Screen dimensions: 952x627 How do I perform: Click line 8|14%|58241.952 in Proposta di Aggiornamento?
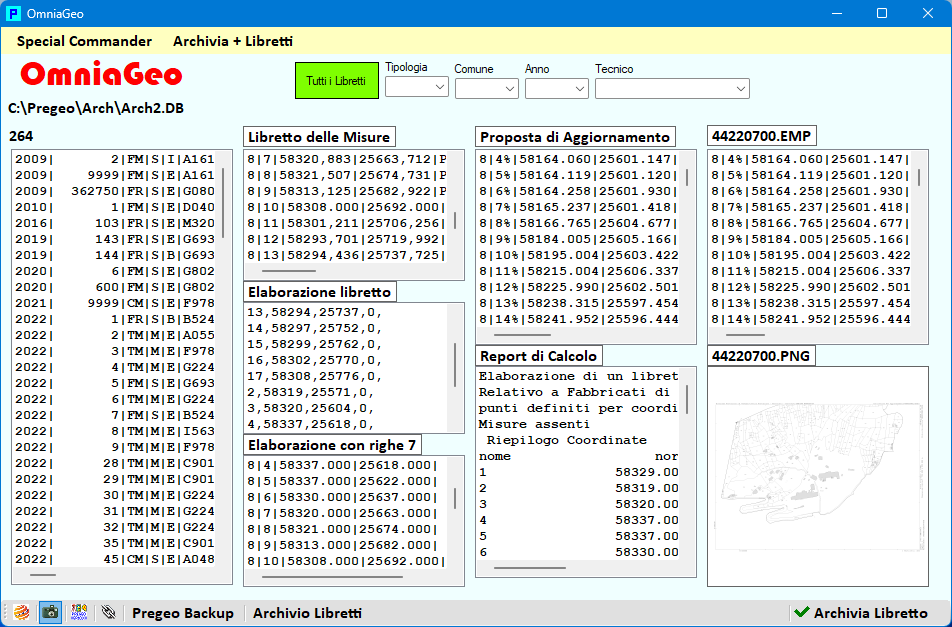click(x=578, y=319)
